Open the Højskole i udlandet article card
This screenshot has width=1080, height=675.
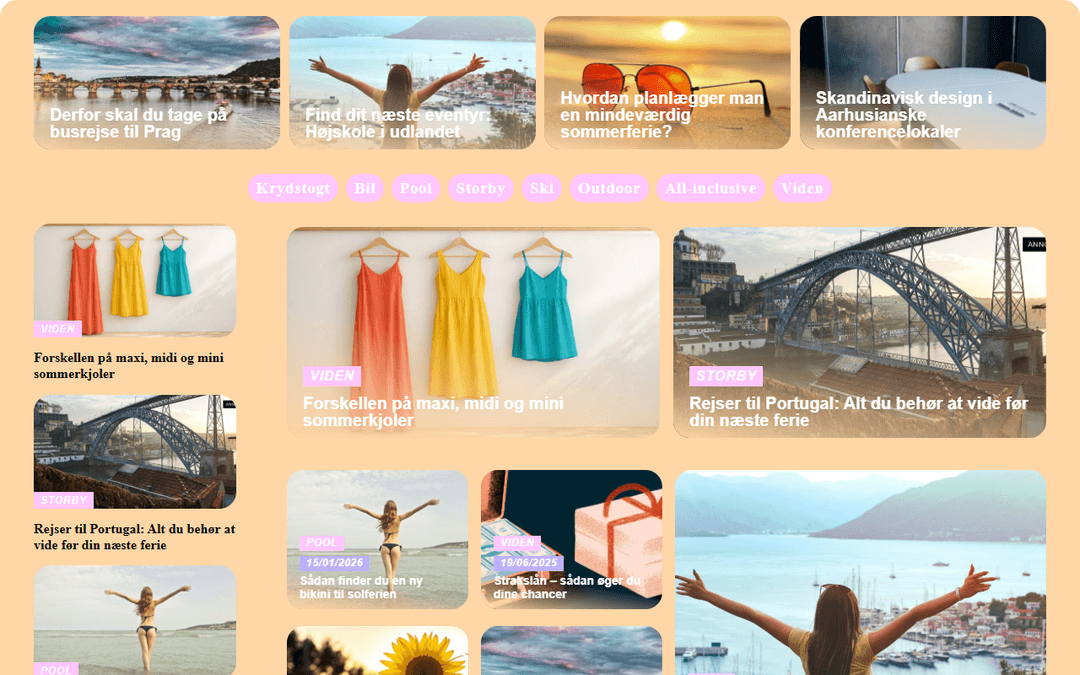tap(412, 83)
